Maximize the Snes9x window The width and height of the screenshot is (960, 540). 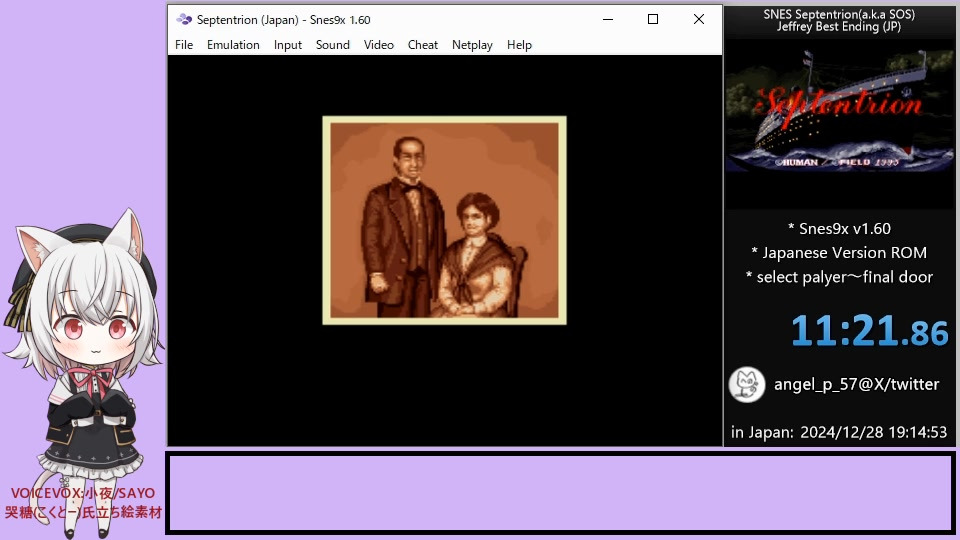pyautogui.click(x=653, y=20)
